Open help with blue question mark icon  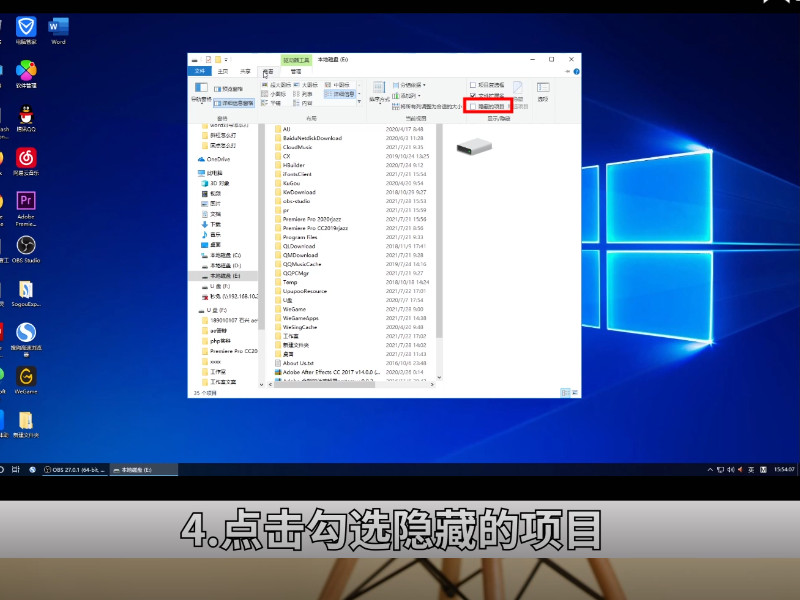(x=577, y=71)
